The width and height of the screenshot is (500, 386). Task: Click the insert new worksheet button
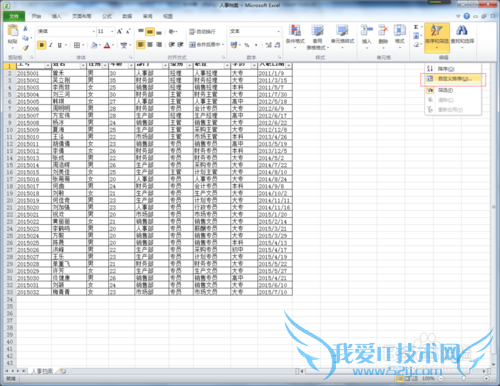63,371
